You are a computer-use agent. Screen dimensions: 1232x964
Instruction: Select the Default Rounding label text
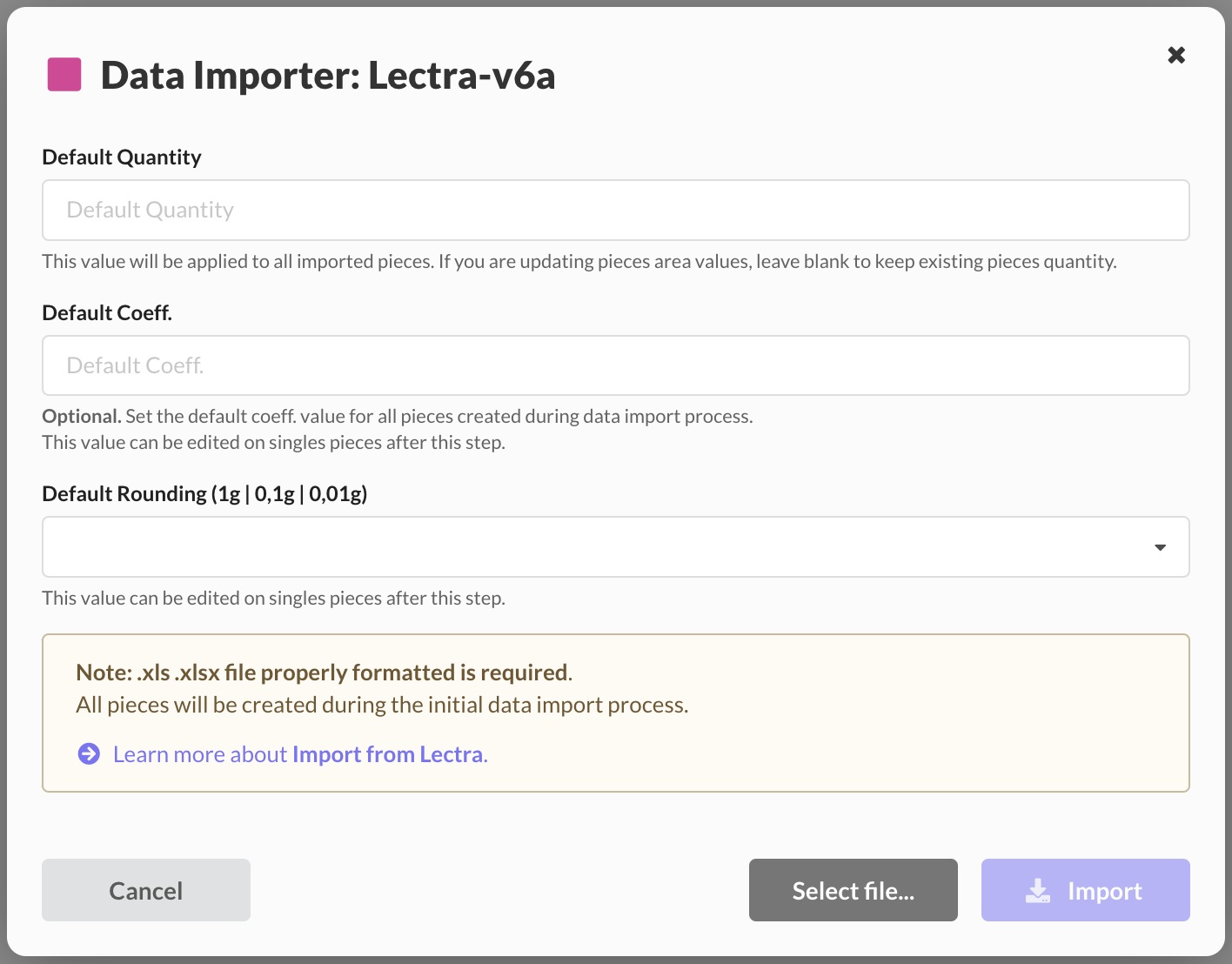[204, 494]
